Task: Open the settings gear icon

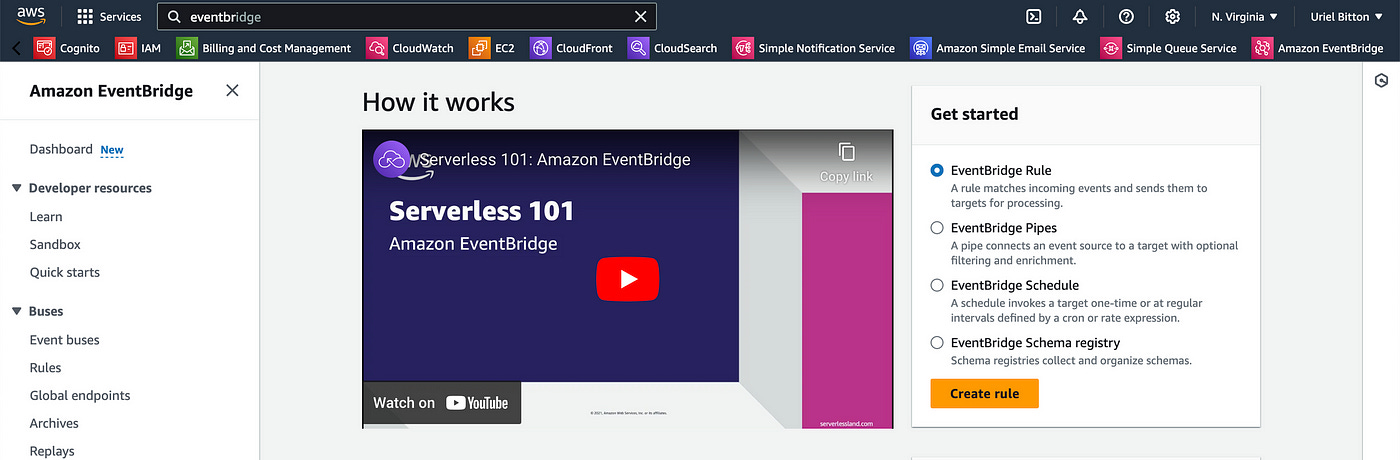Action: tap(1173, 17)
